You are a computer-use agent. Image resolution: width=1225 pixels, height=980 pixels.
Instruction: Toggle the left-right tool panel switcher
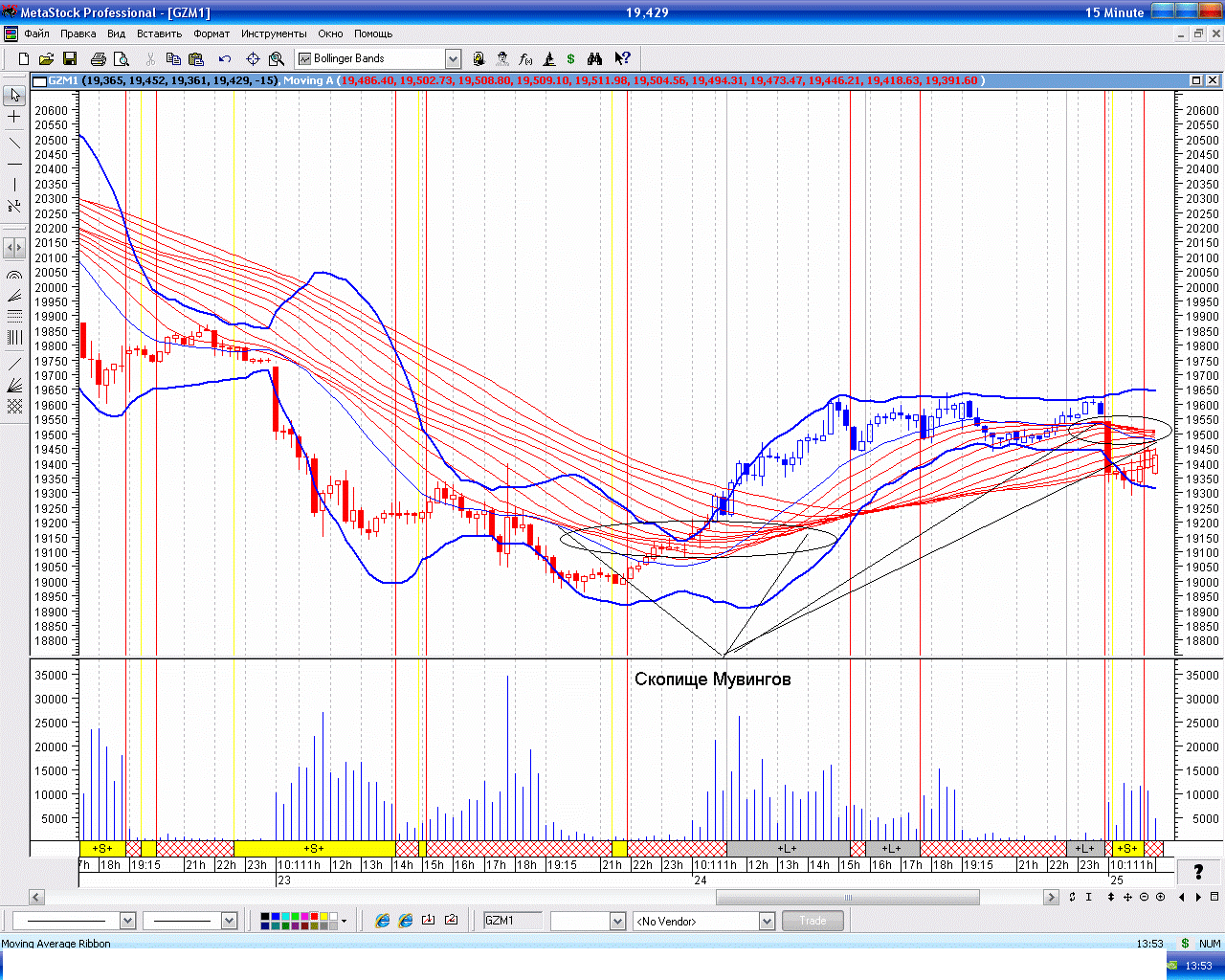14,248
